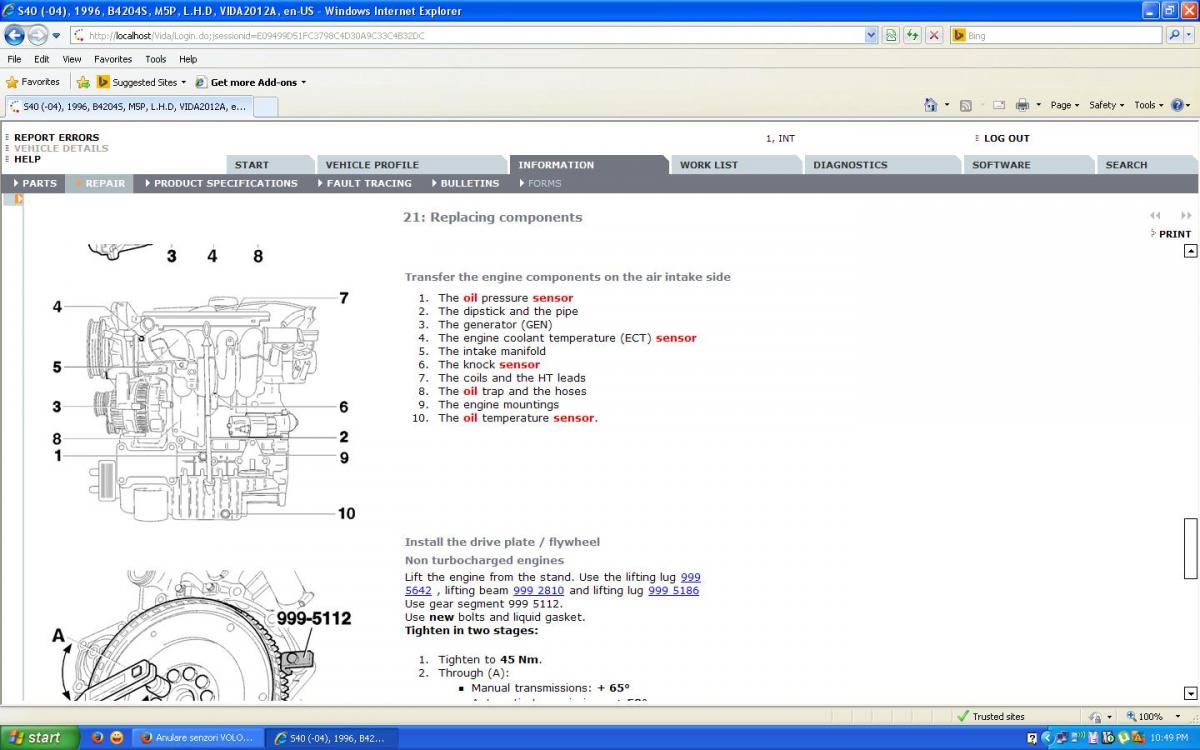Click the content pane vertical scrollbar thumb
Viewport: 1200px width, 750px height.
(1190, 548)
